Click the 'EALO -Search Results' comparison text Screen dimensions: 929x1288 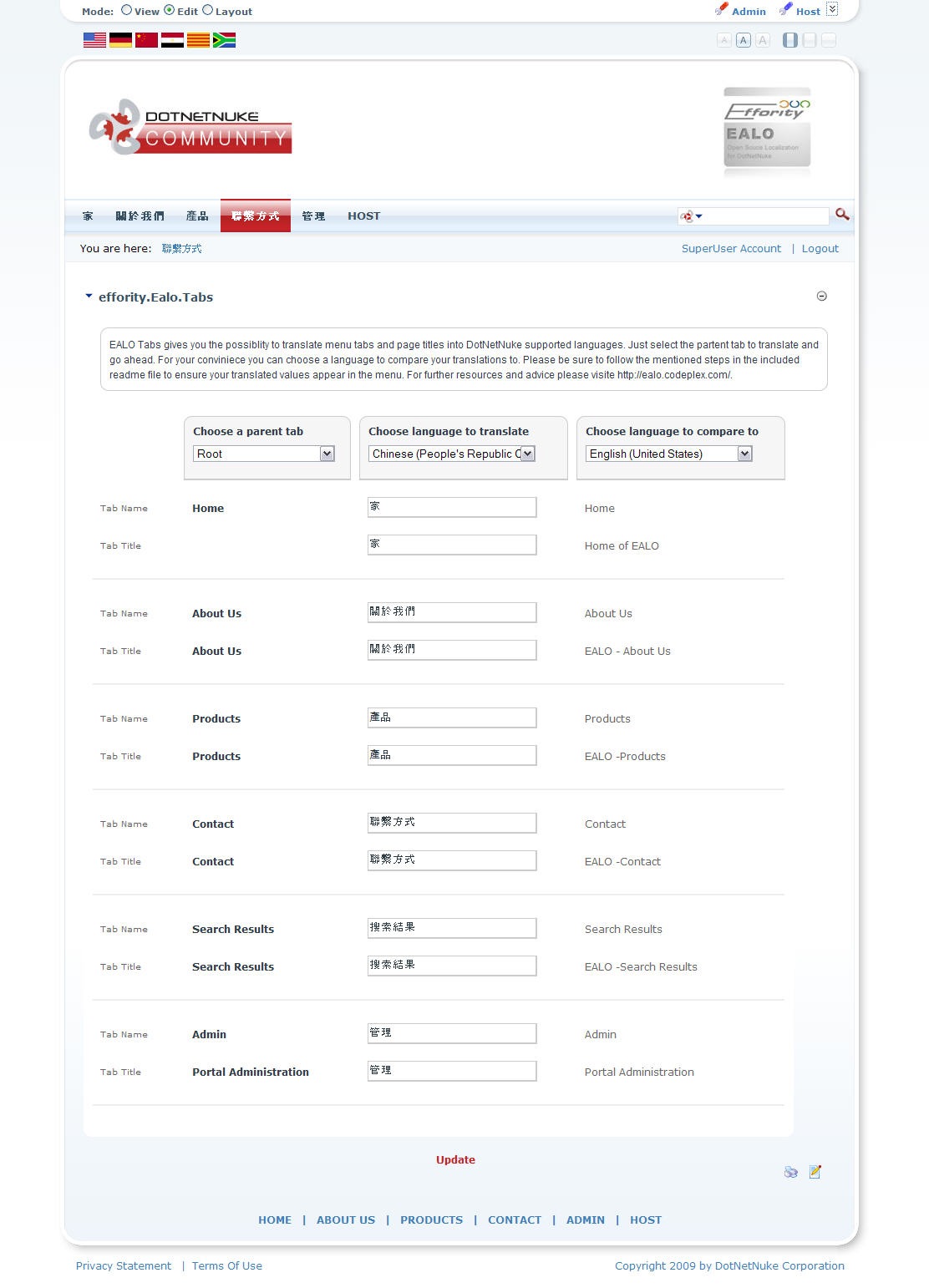tap(641, 966)
